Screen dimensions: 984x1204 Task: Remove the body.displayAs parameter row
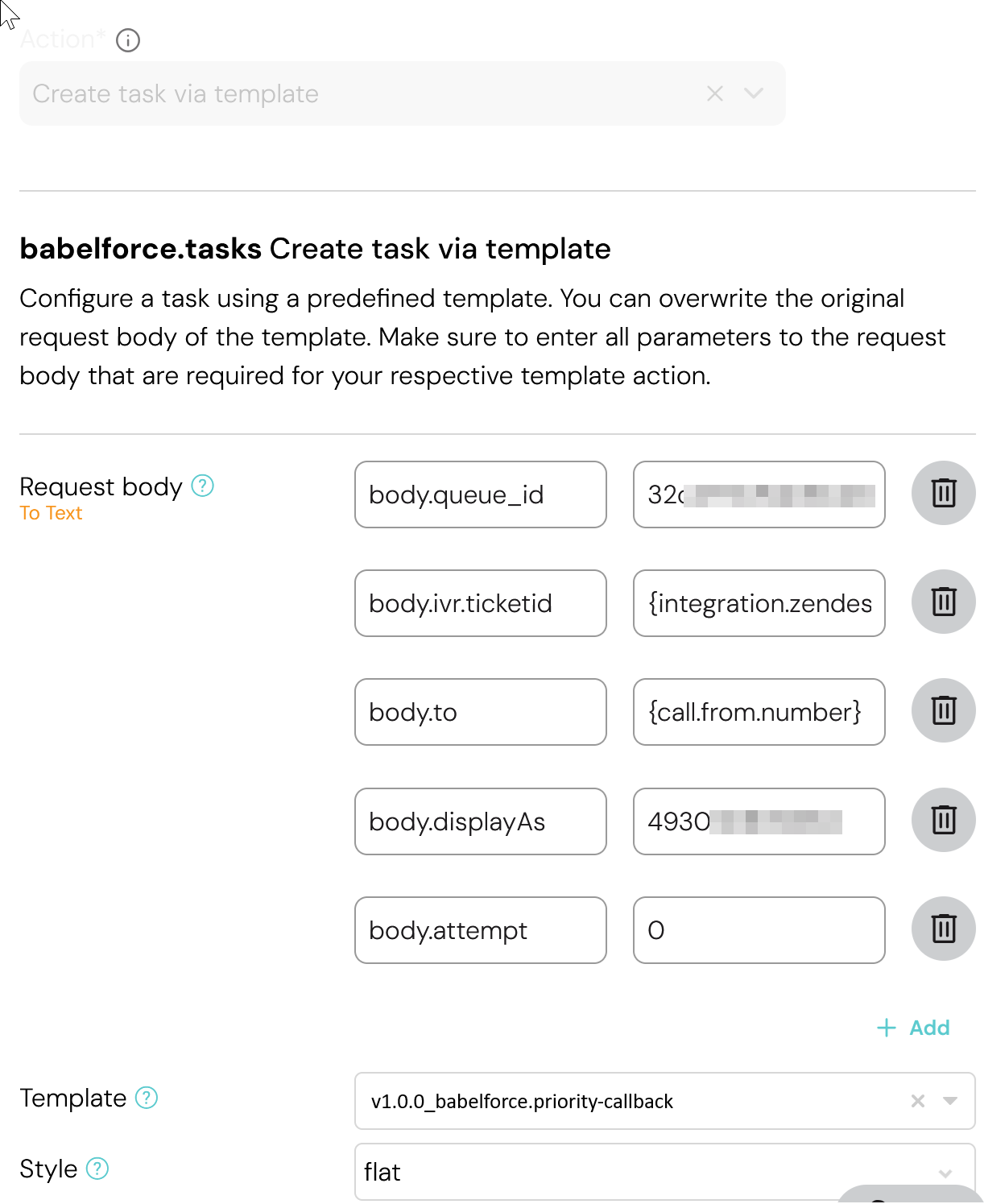click(943, 820)
